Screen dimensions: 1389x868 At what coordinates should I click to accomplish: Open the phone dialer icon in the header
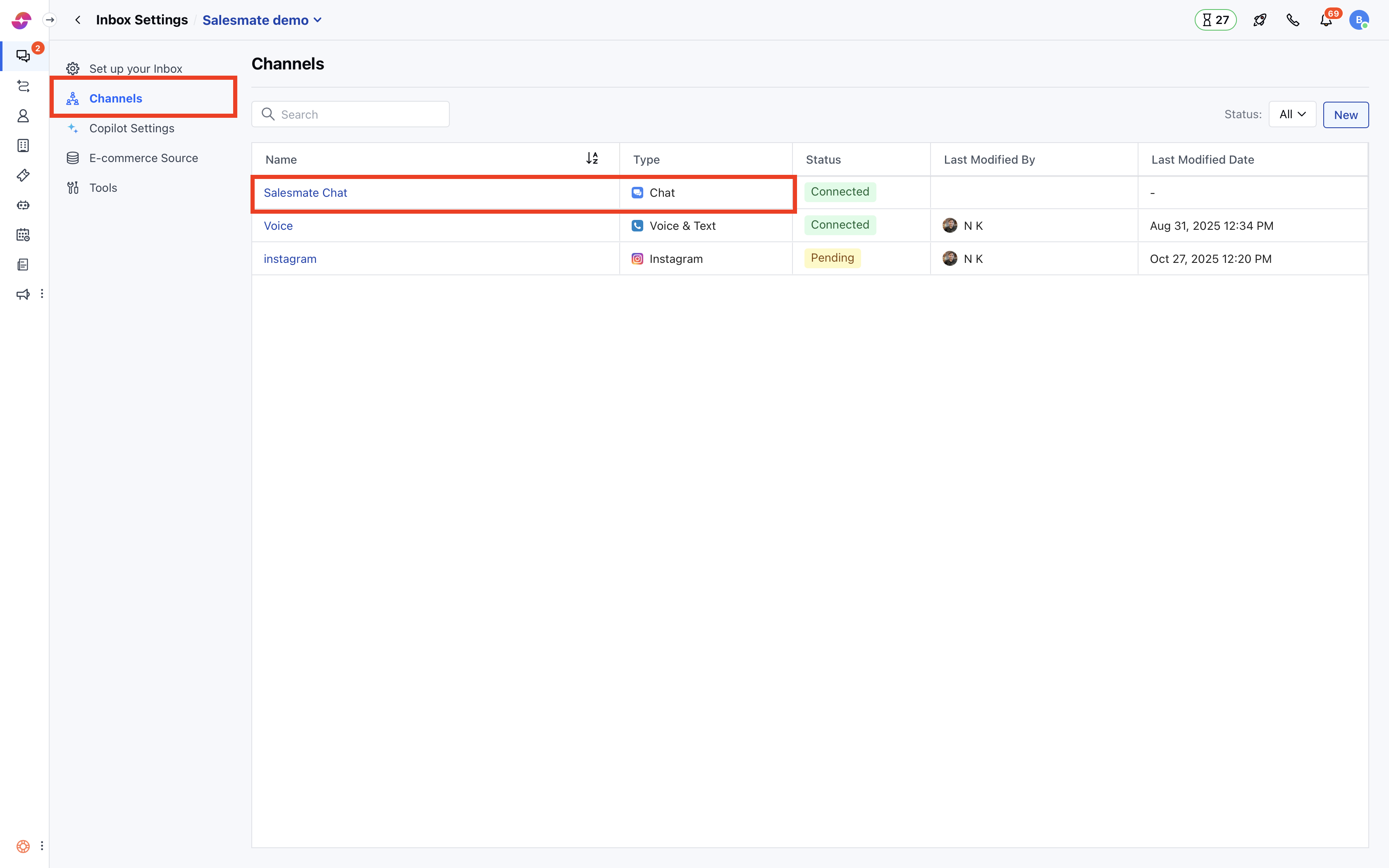click(x=1293, y=19)
